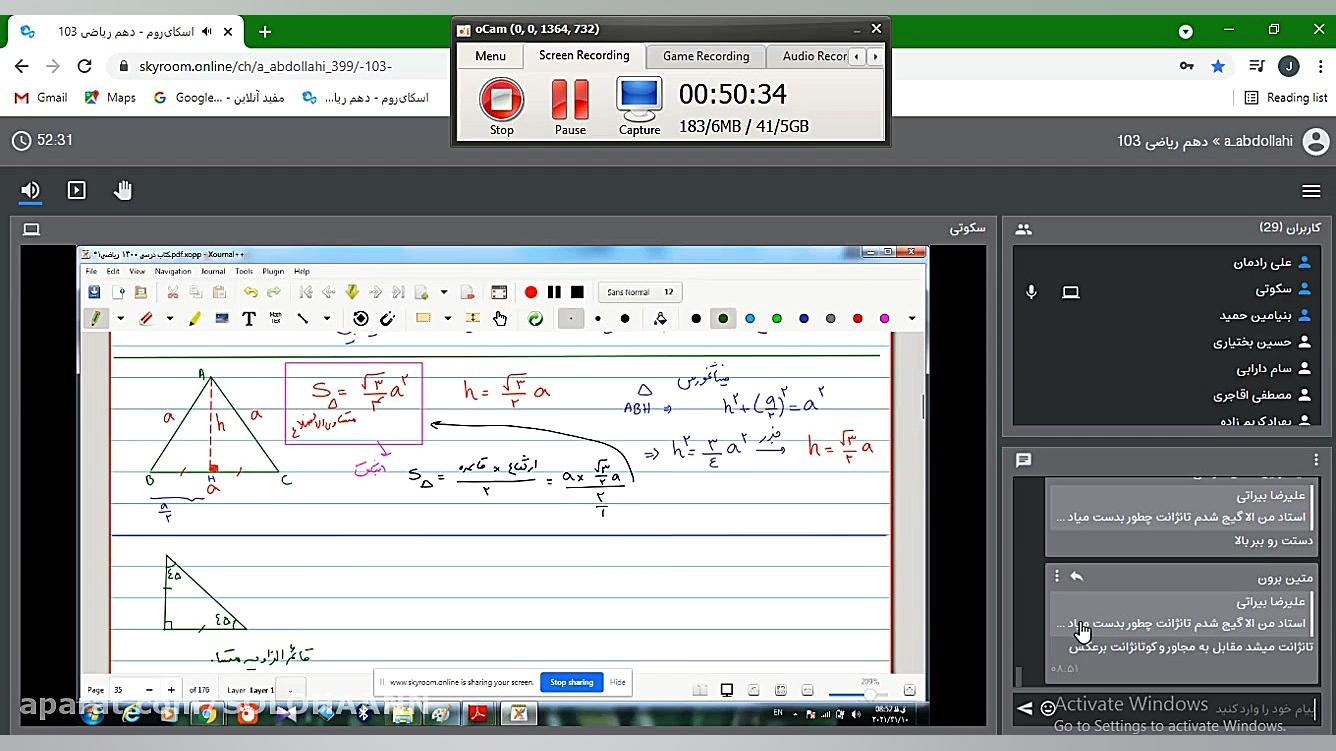Expand insert page dropdown arrow
The width and height of the screenshot is (1336, 751).
click(x=443, y=292)
